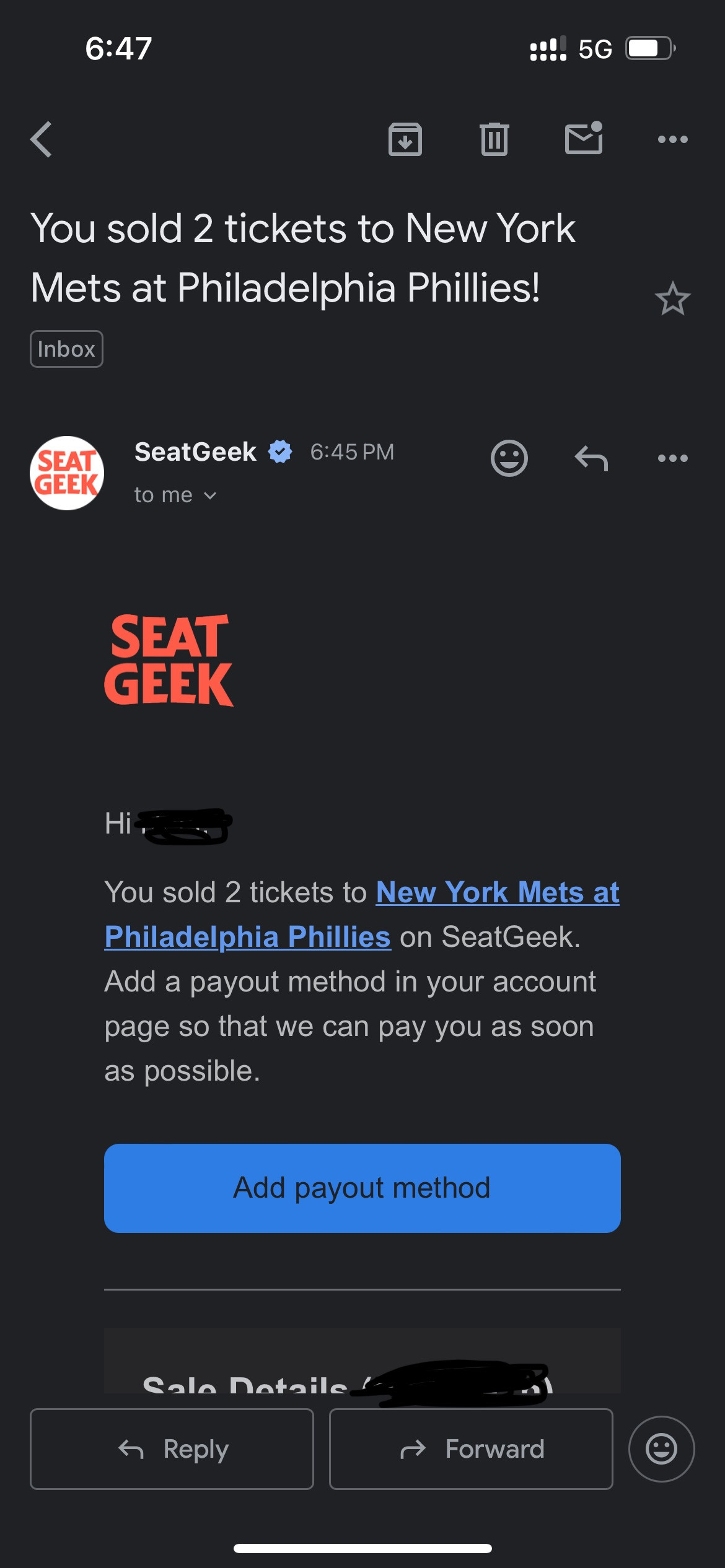725x1568 pixels.
Task: Tap the back arrow to return to inbox
Action: [42, 139]
